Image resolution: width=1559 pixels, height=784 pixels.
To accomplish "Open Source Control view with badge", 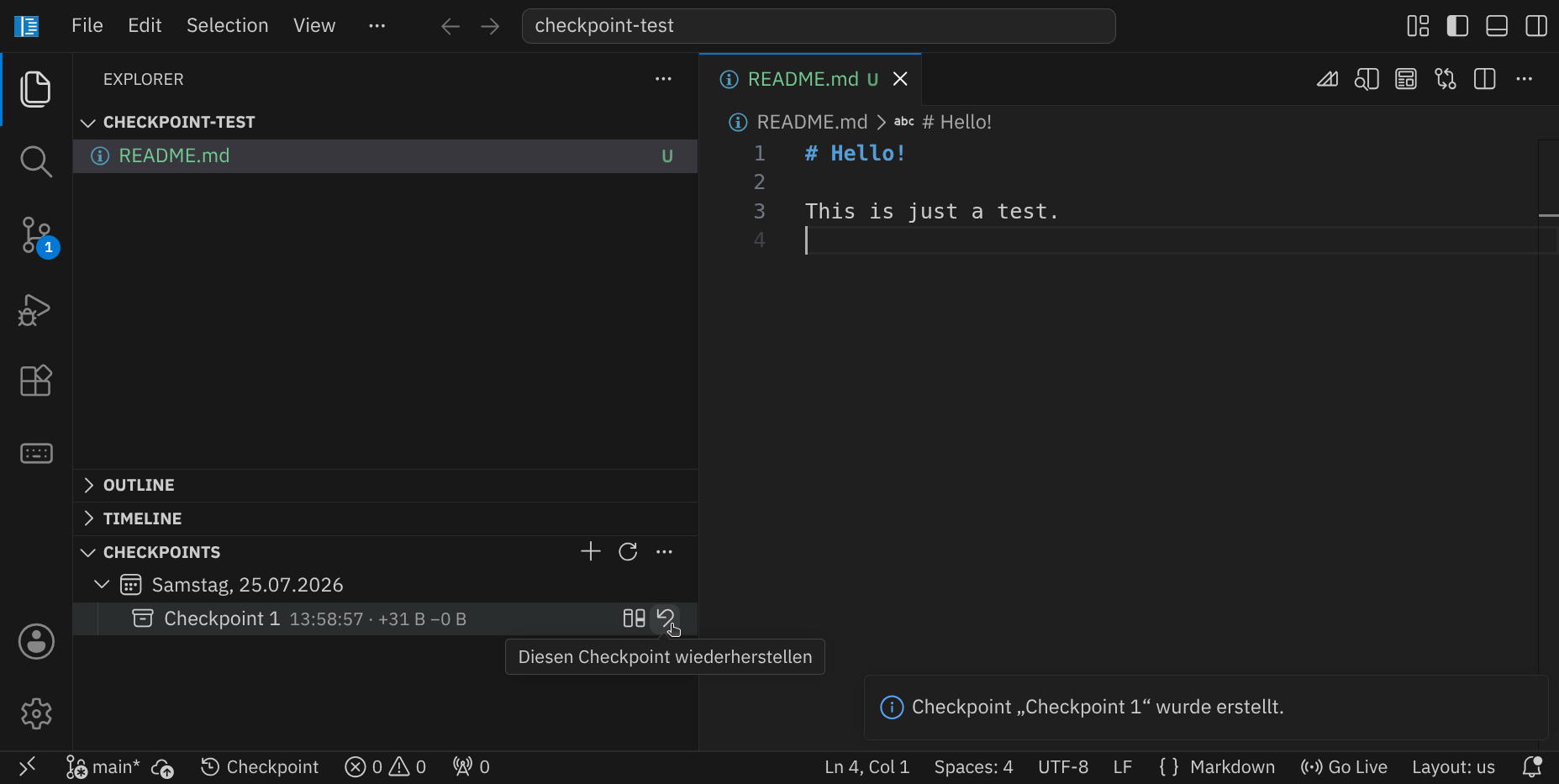I will pyautogui.click(x=37, y=235).
